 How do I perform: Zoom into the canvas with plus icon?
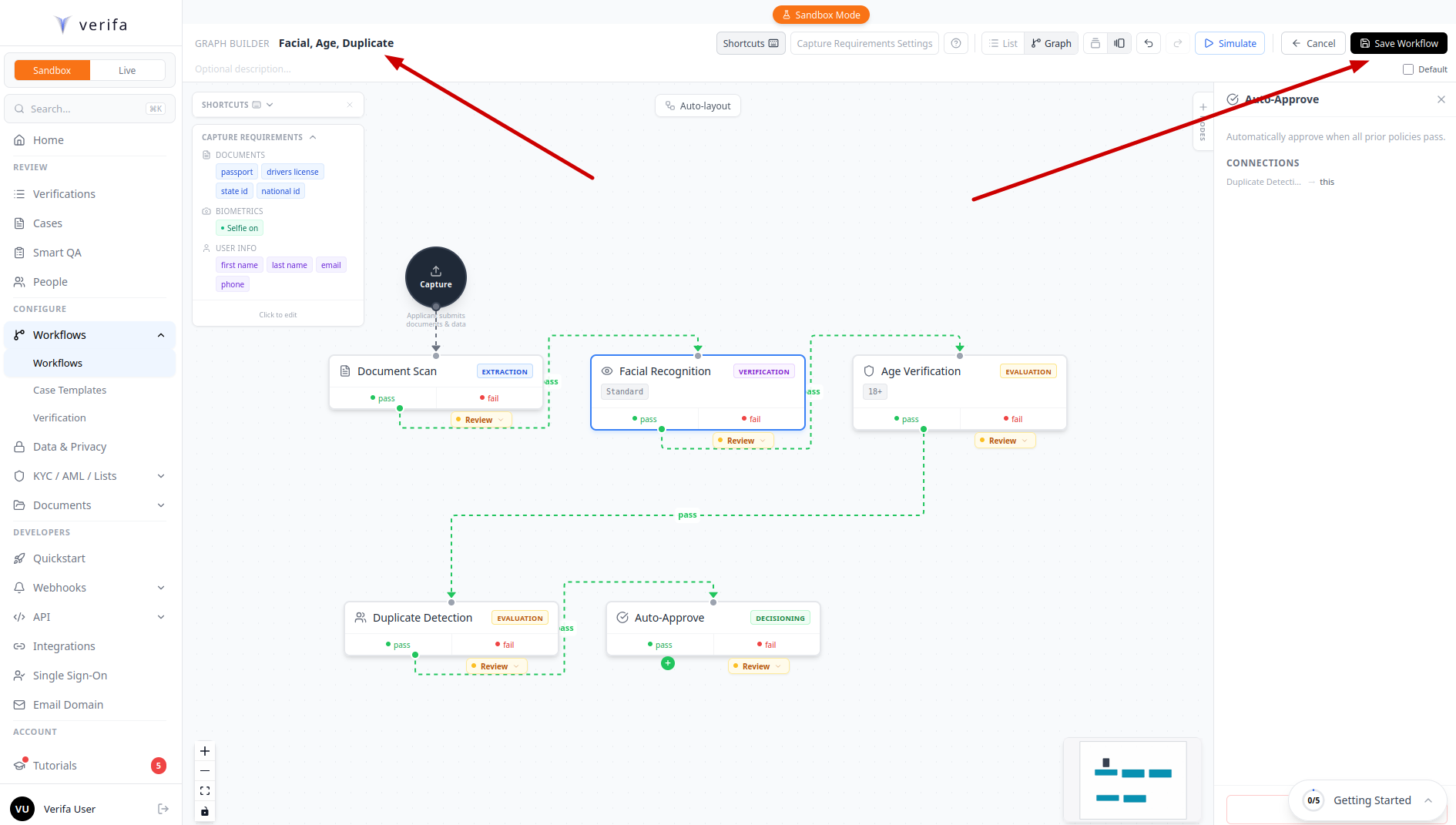pyautogui.click(x=204, y=750)
